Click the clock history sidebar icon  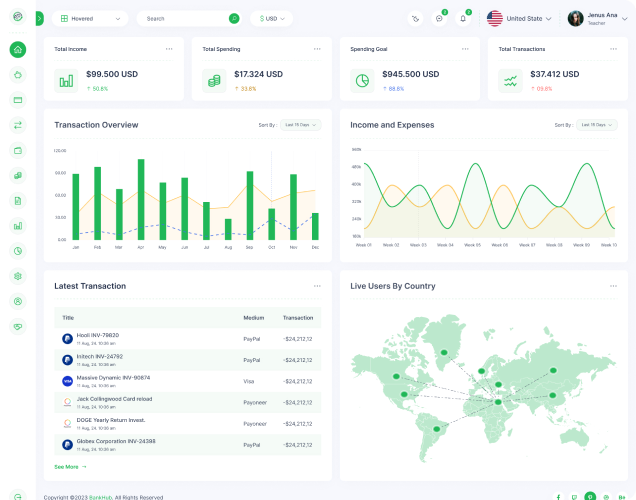[18, 251]
